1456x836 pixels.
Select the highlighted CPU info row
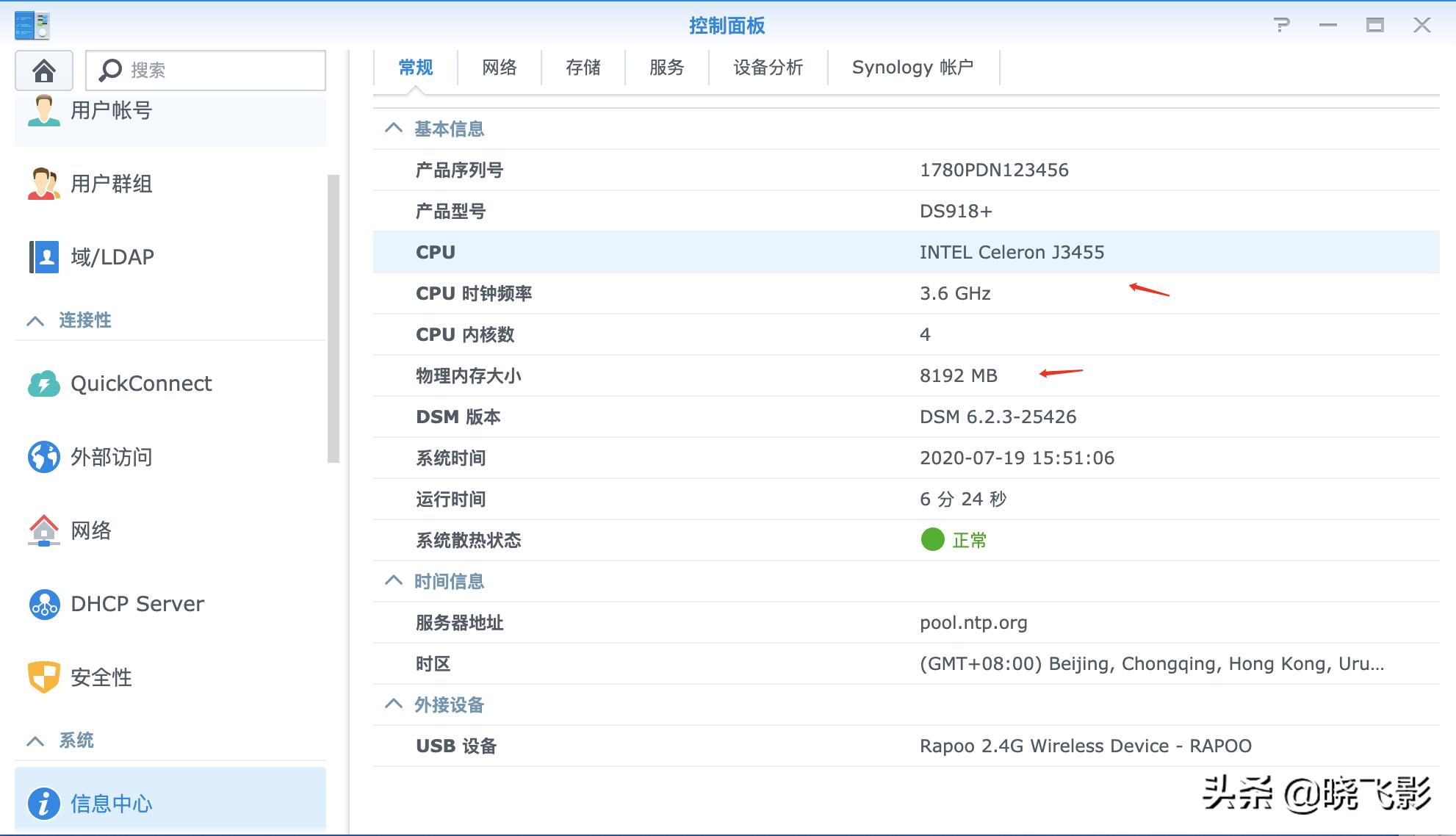(x=735, y=252)
